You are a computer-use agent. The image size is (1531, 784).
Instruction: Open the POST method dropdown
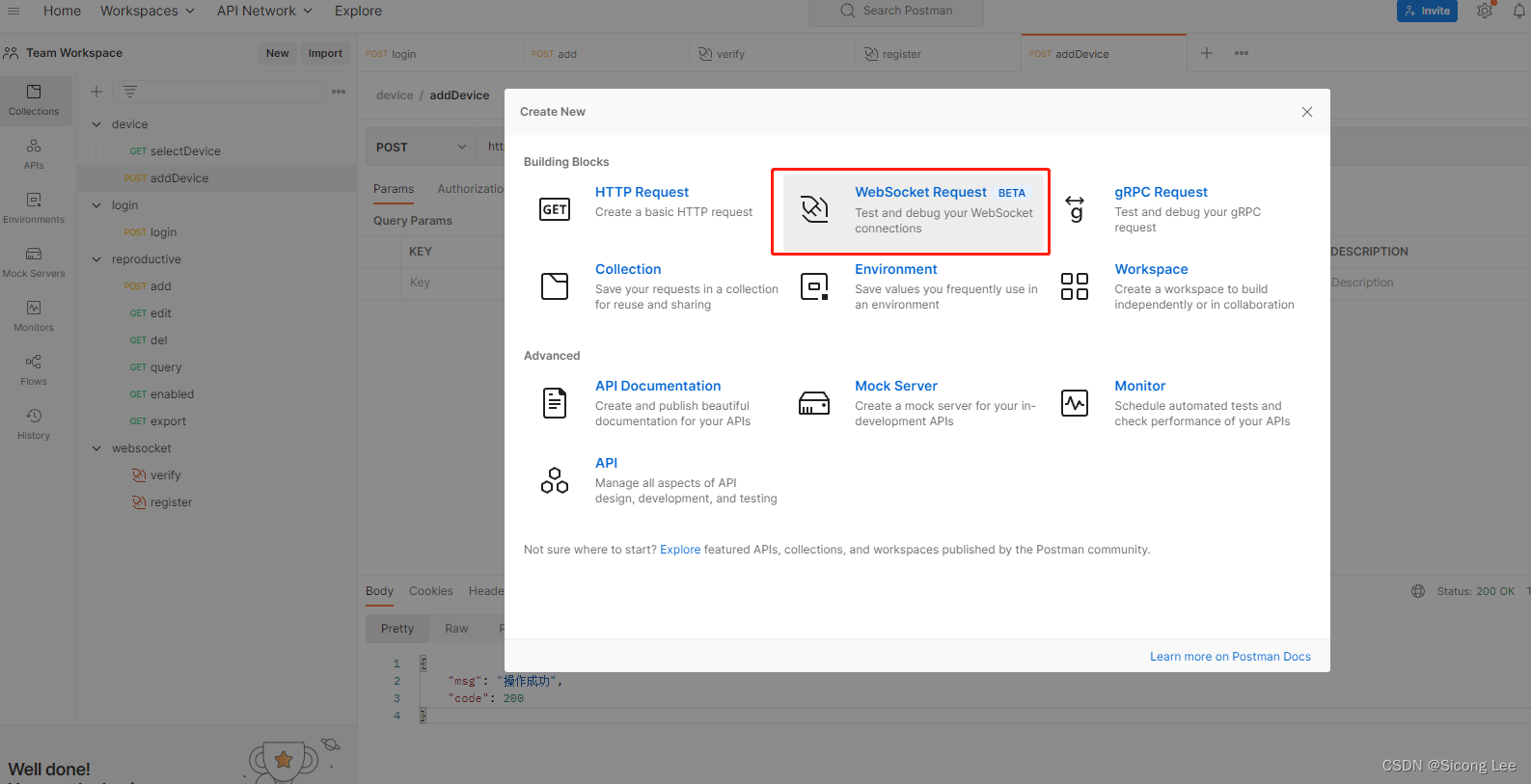tap(423, 148)
